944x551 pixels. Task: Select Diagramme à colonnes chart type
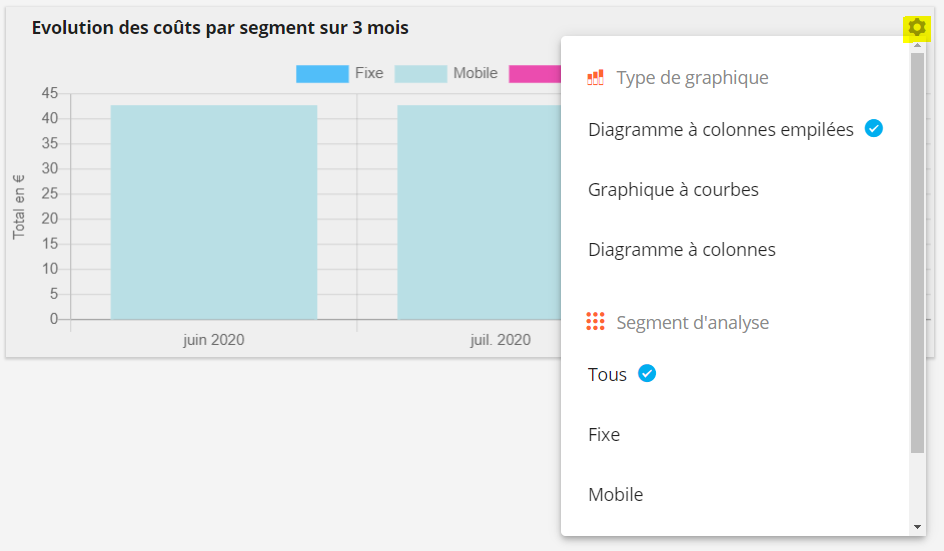tap(682, 250)
